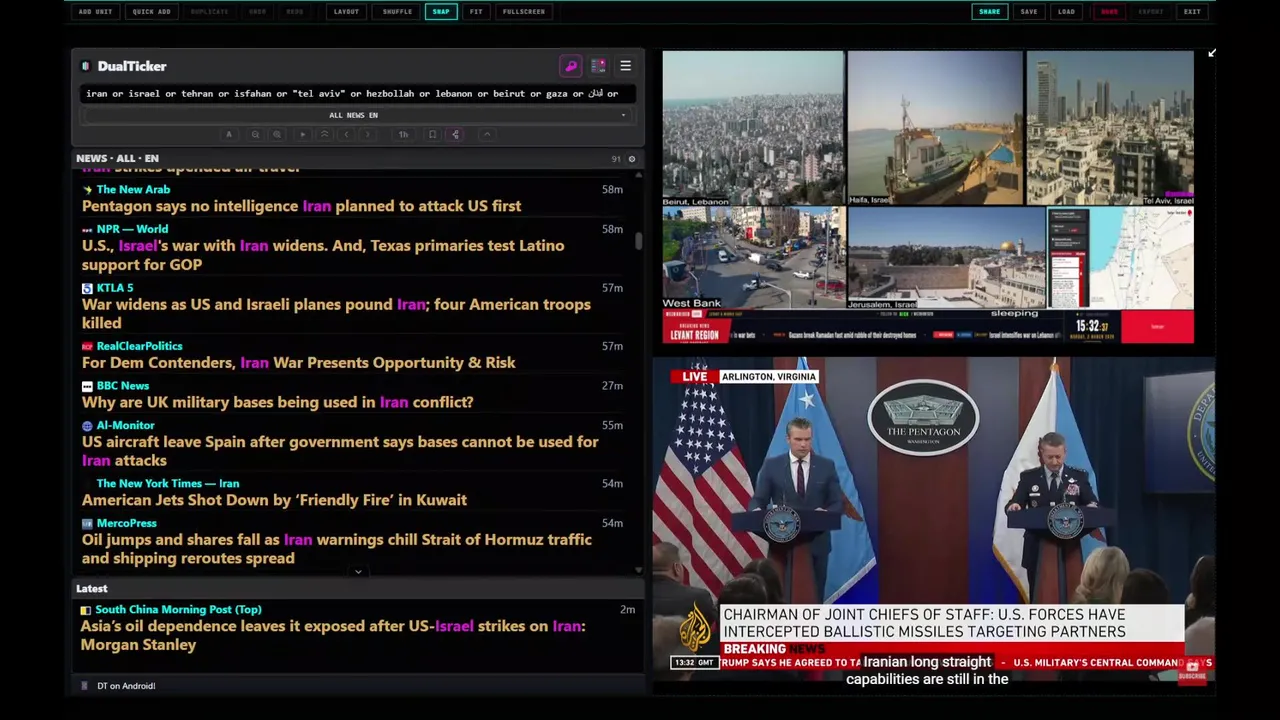Open KTLA 5 headline 'War widens as US and Israeli planes'
1280x720 pixels.
coord(336,313)
